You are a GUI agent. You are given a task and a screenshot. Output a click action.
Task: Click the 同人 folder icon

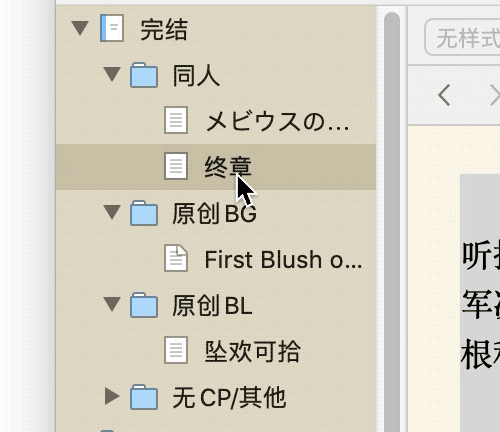(x=144, y=75)
